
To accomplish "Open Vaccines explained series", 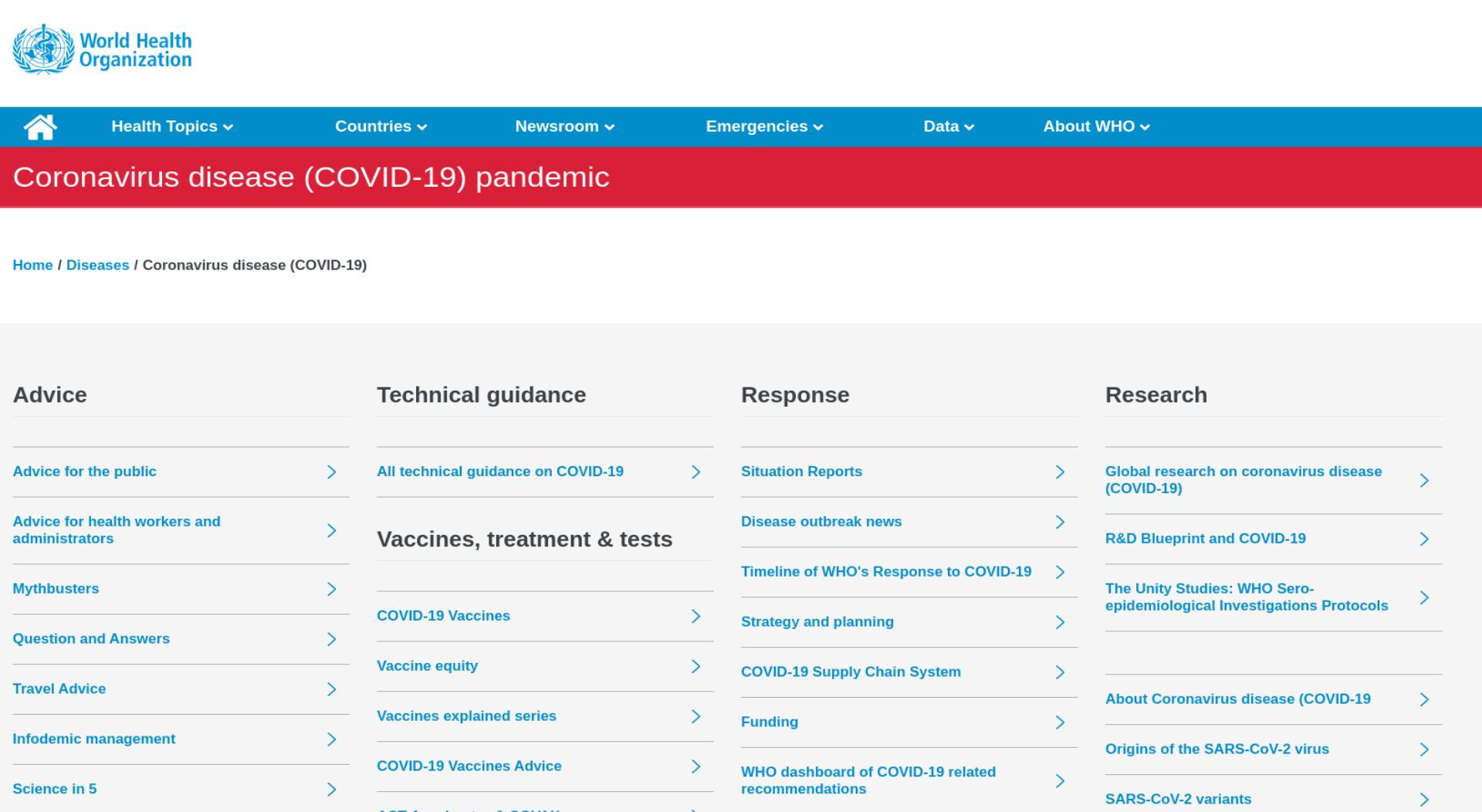I will 466,716.
